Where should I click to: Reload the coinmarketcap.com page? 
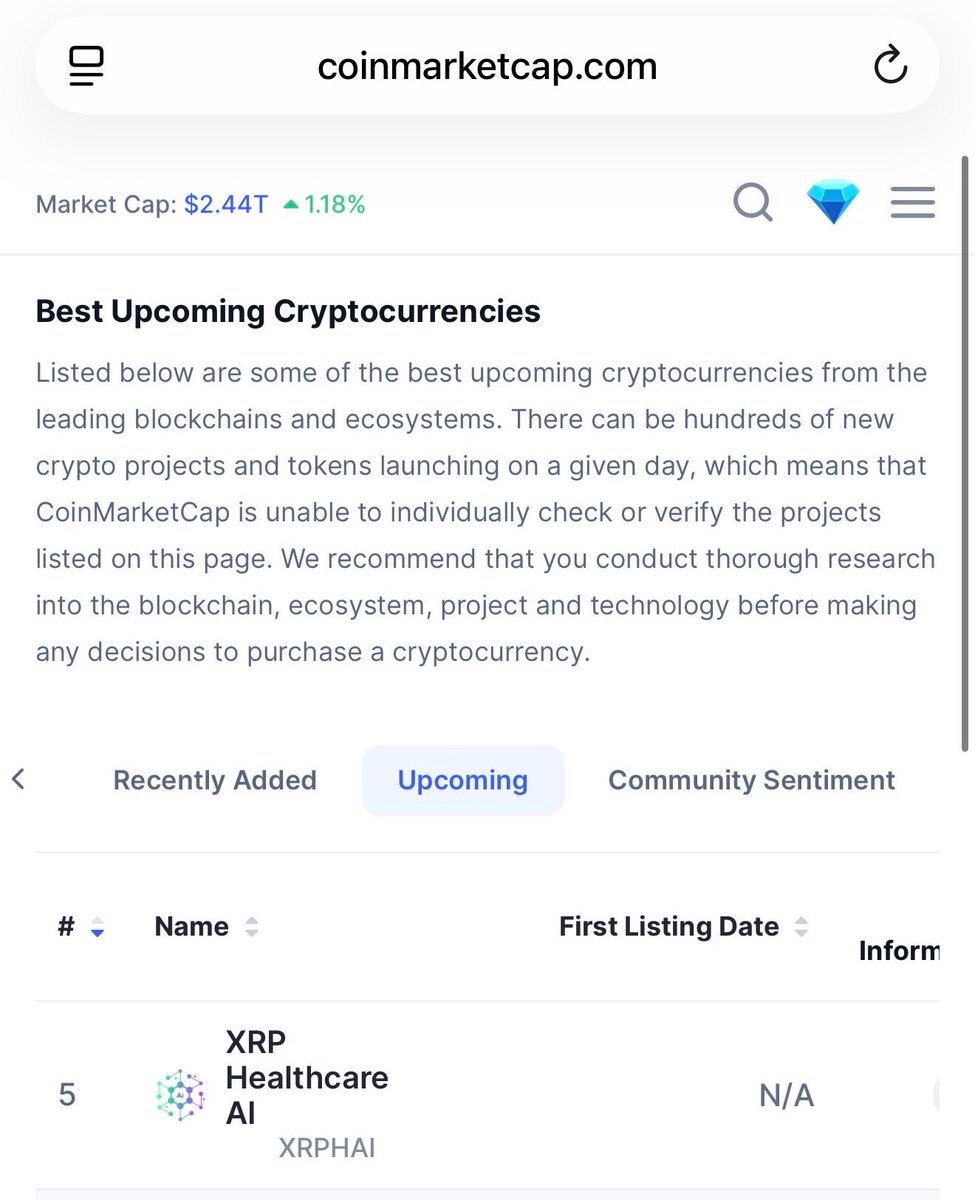tap(889, 67)
